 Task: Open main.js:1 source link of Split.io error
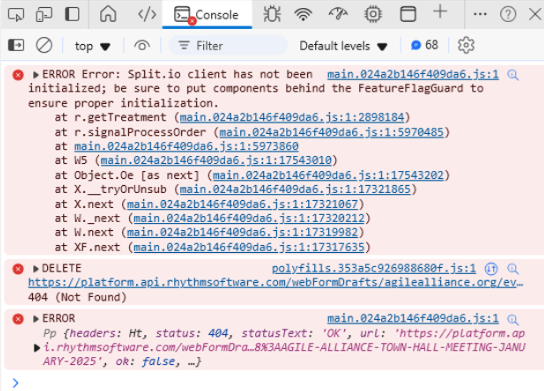click(413, 74)
